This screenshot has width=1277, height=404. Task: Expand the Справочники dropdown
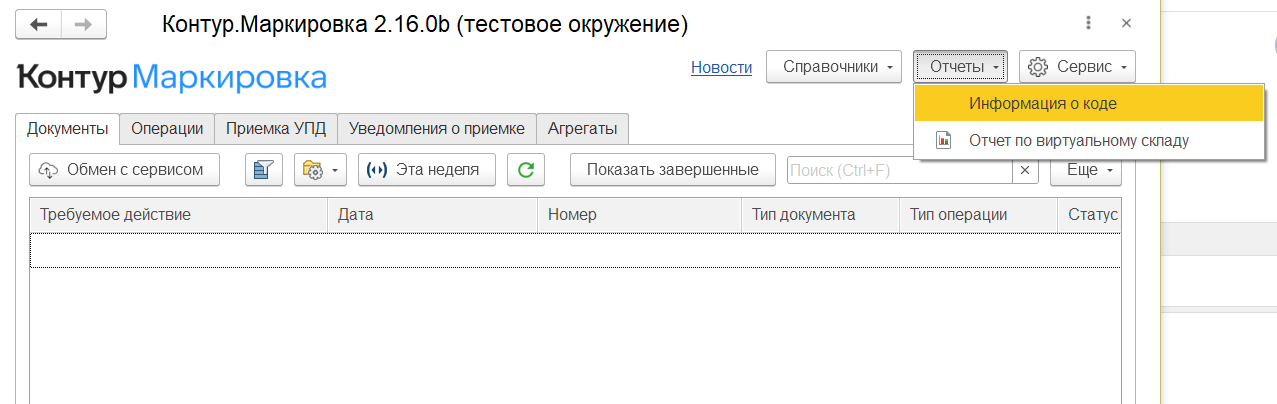click(834, 67)
